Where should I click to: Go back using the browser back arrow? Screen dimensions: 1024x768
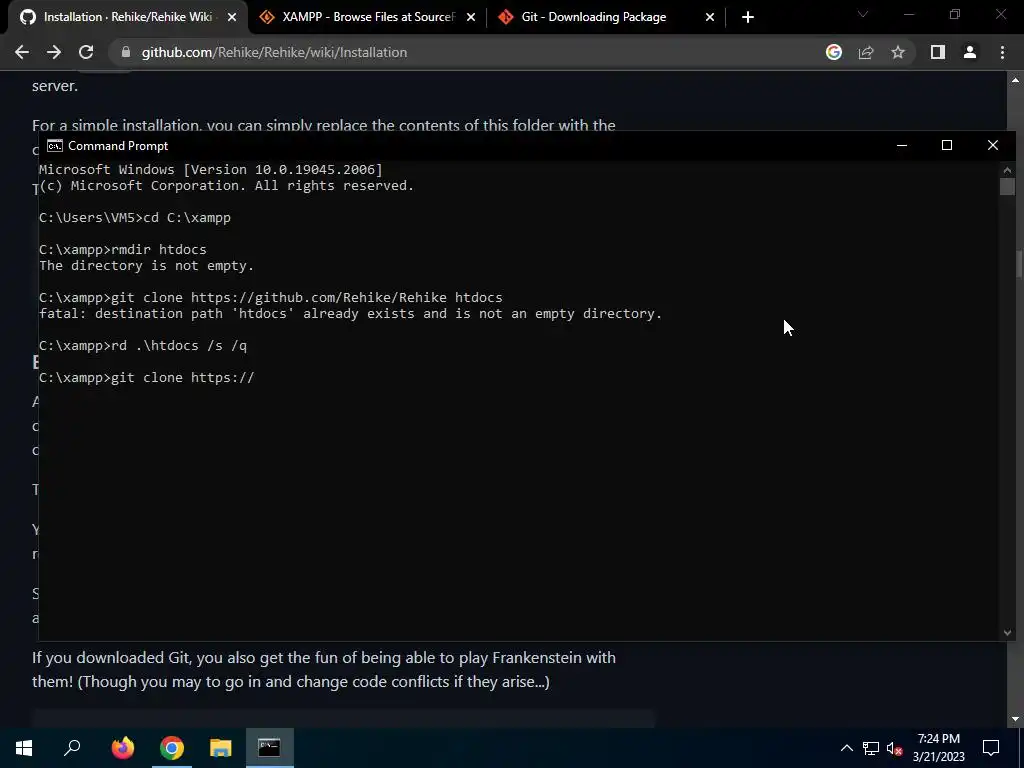(22, 52)
